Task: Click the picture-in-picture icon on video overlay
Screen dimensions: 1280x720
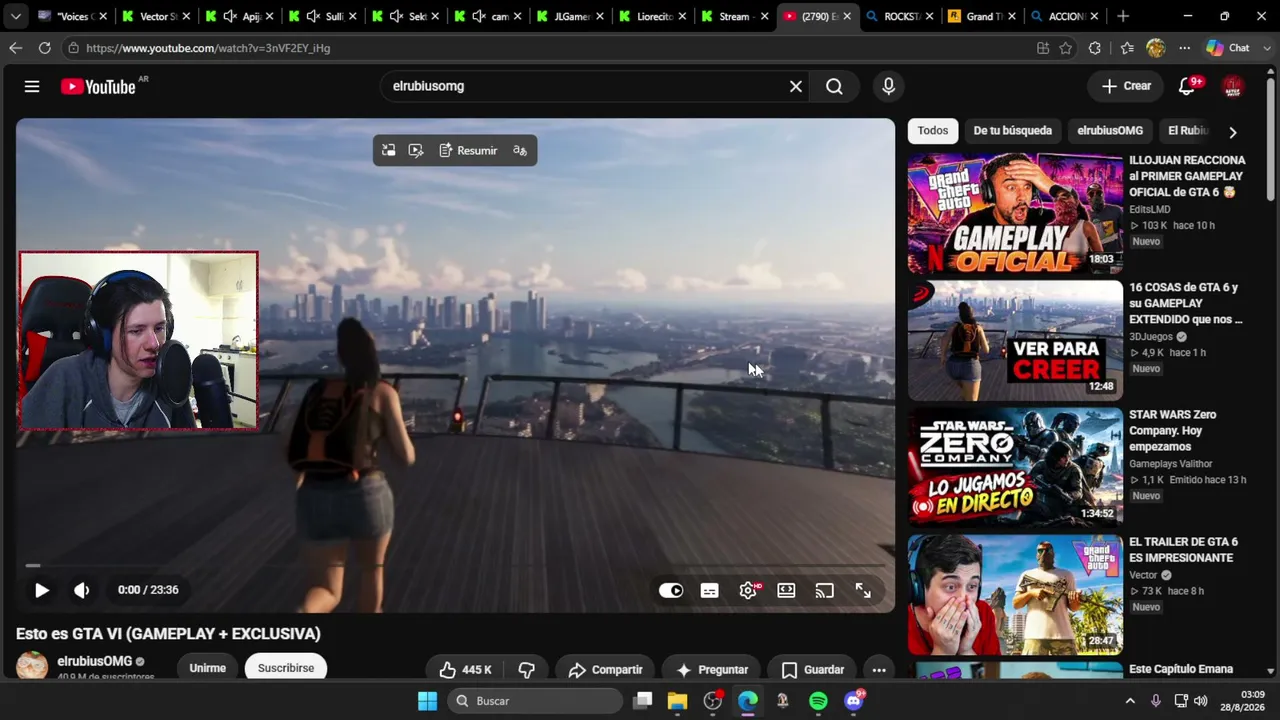Action: pyautogui.click(x=389, y=151)
